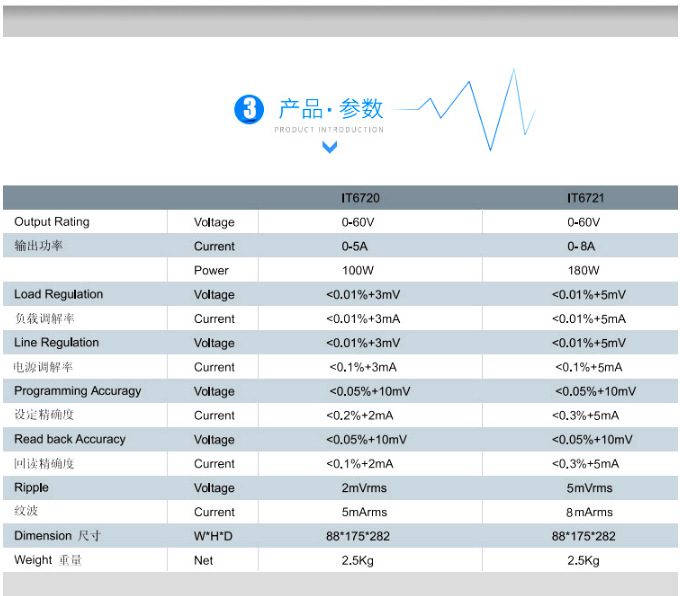Select the IT6721 column header

pos(585,198)
